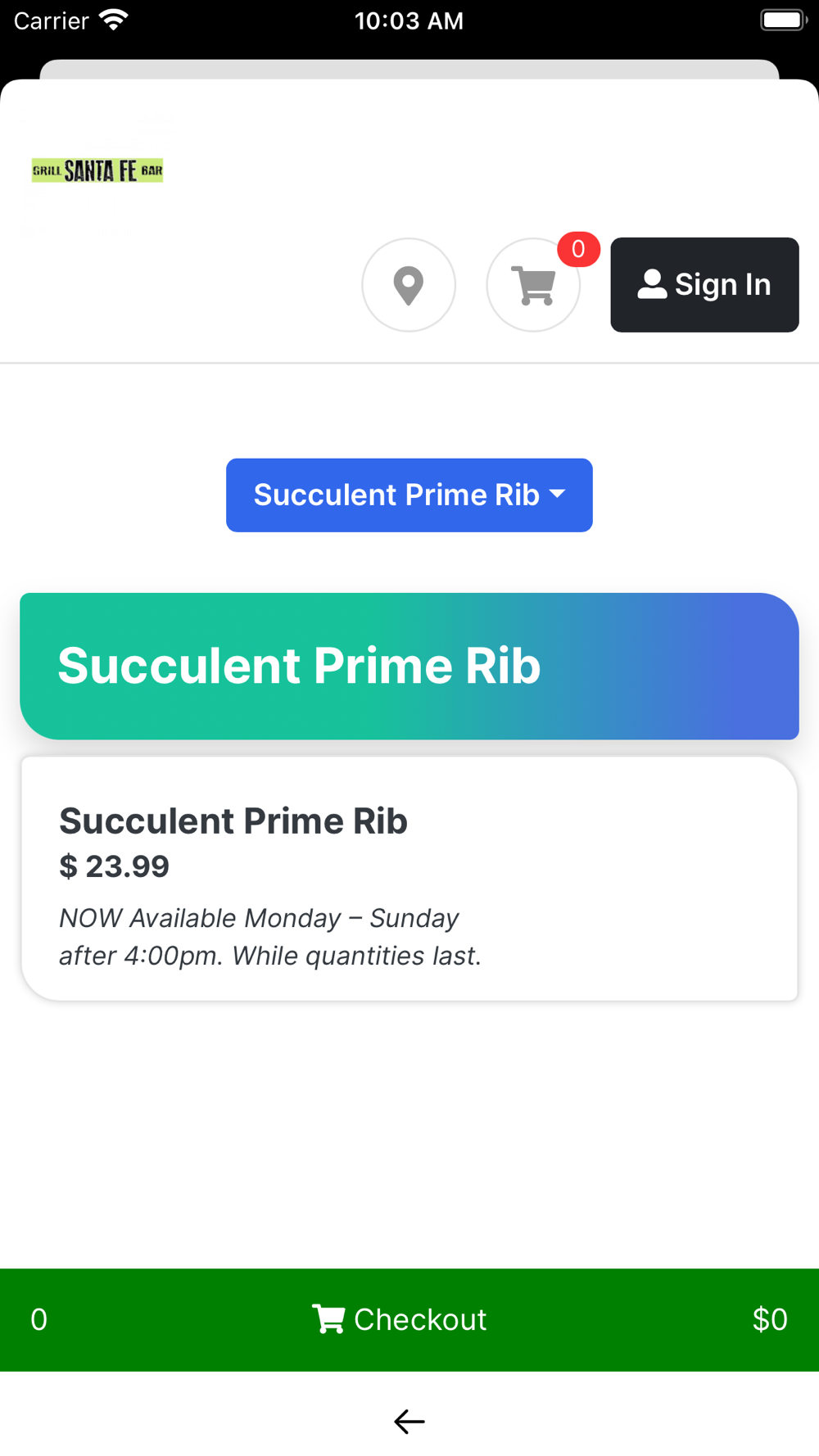Tap the $ 23.99 price

[x=114, y=866]
